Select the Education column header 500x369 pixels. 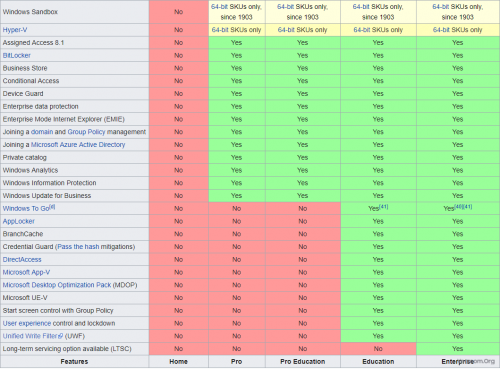tap(378, 362)
